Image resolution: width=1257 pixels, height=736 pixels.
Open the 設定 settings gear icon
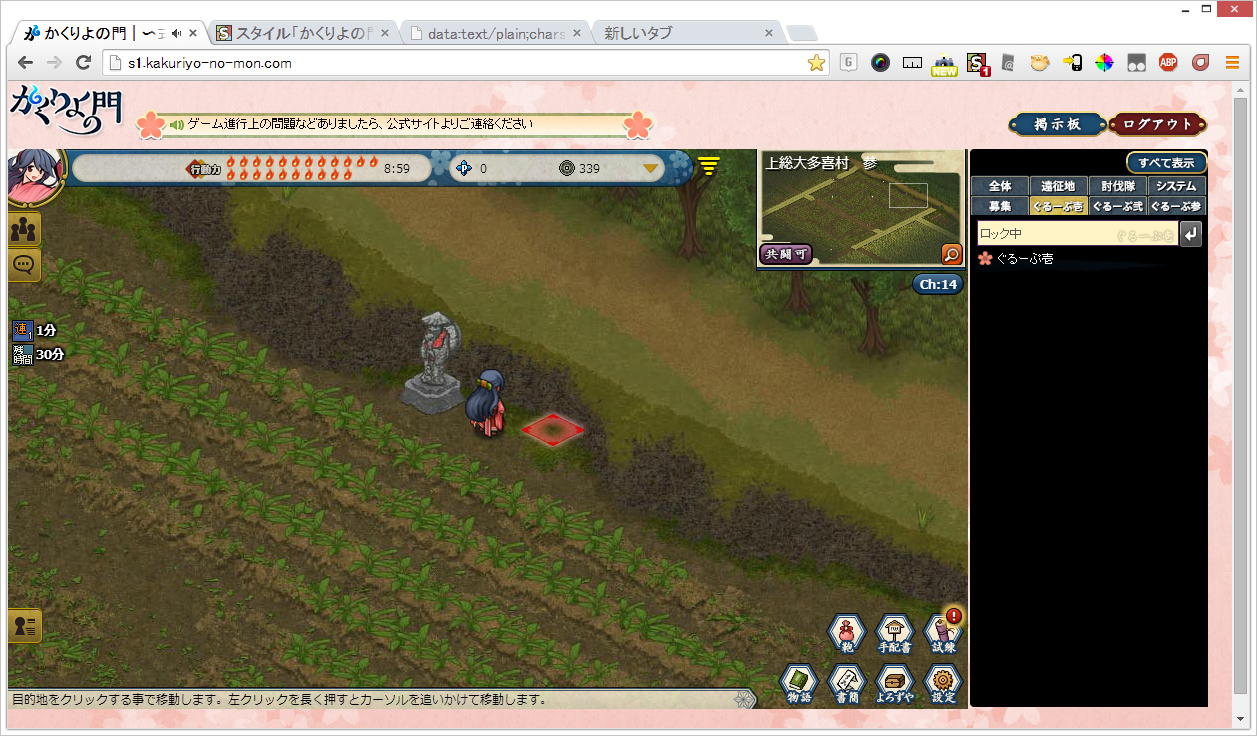(943, 684)
